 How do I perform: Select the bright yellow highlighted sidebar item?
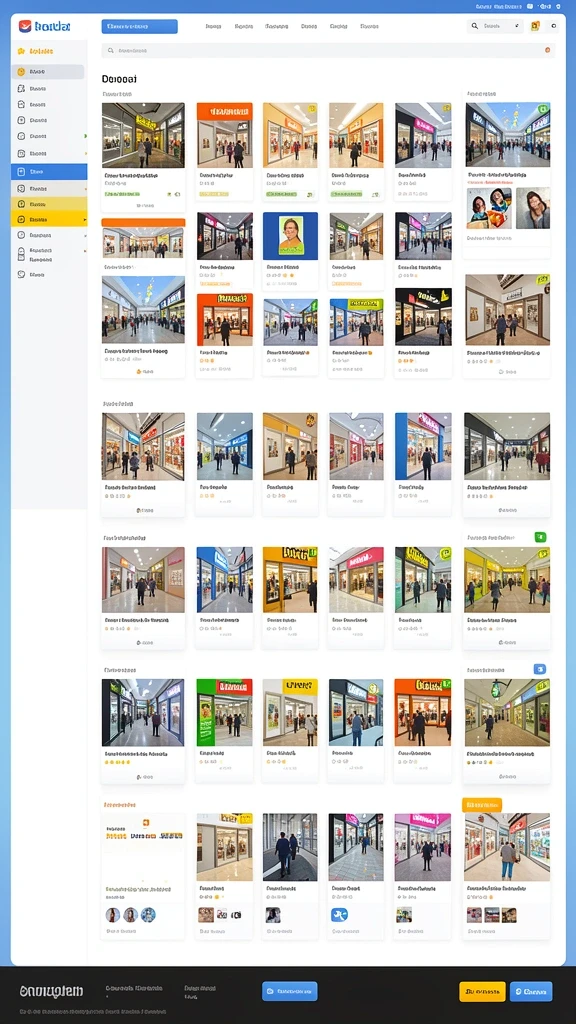click(49, 219)
